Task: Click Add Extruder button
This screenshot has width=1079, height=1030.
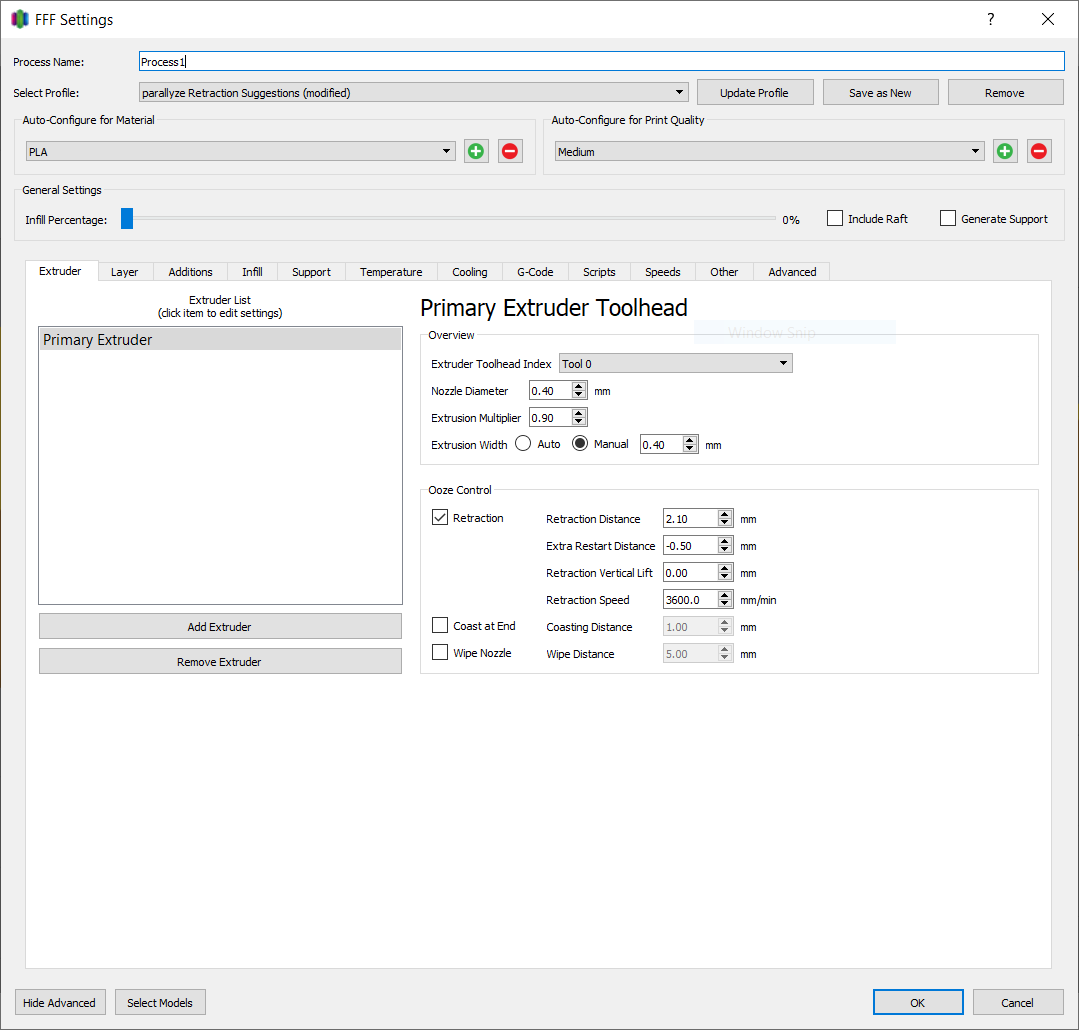Action: tap(220, 626)
